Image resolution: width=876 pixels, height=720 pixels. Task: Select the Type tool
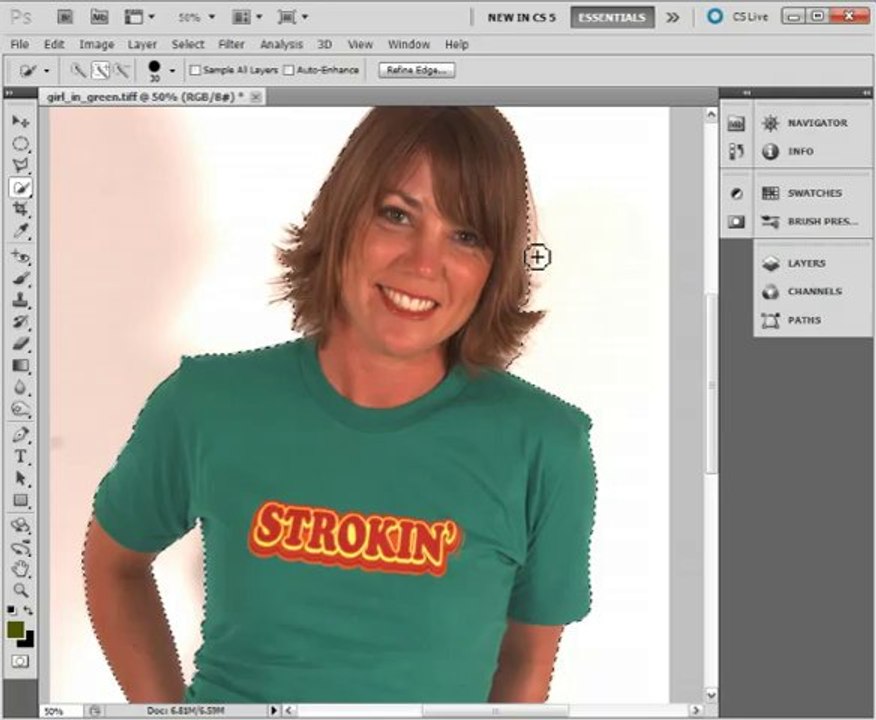coord(20,456)
